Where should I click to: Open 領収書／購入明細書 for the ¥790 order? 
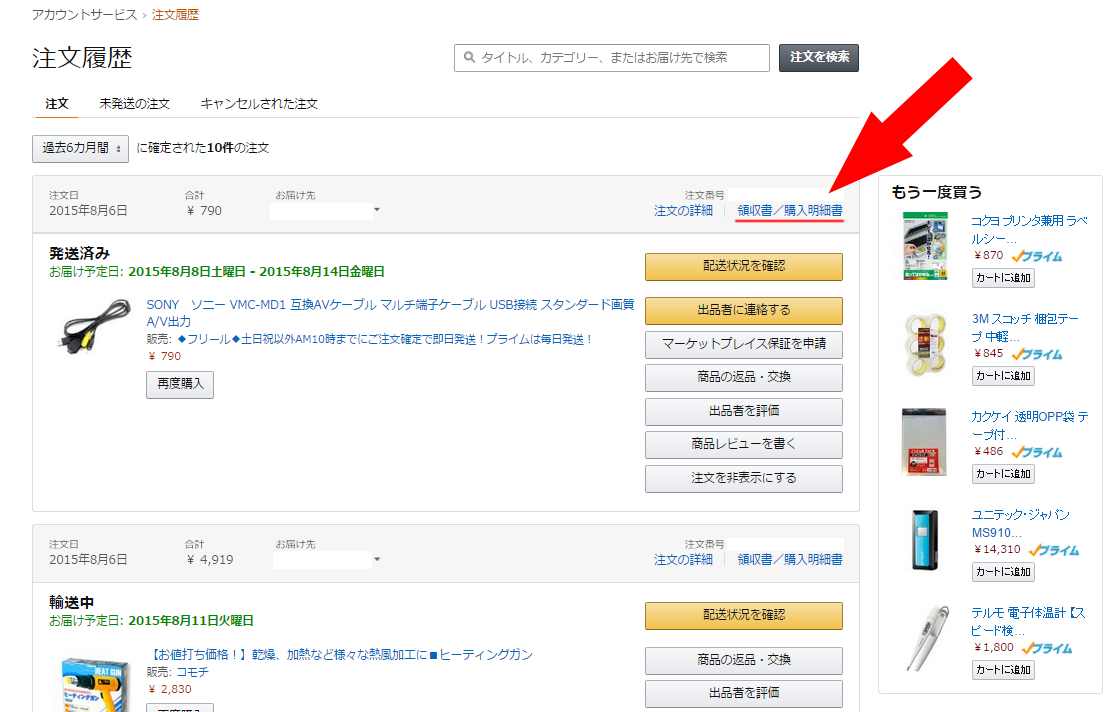click(790, 211)
